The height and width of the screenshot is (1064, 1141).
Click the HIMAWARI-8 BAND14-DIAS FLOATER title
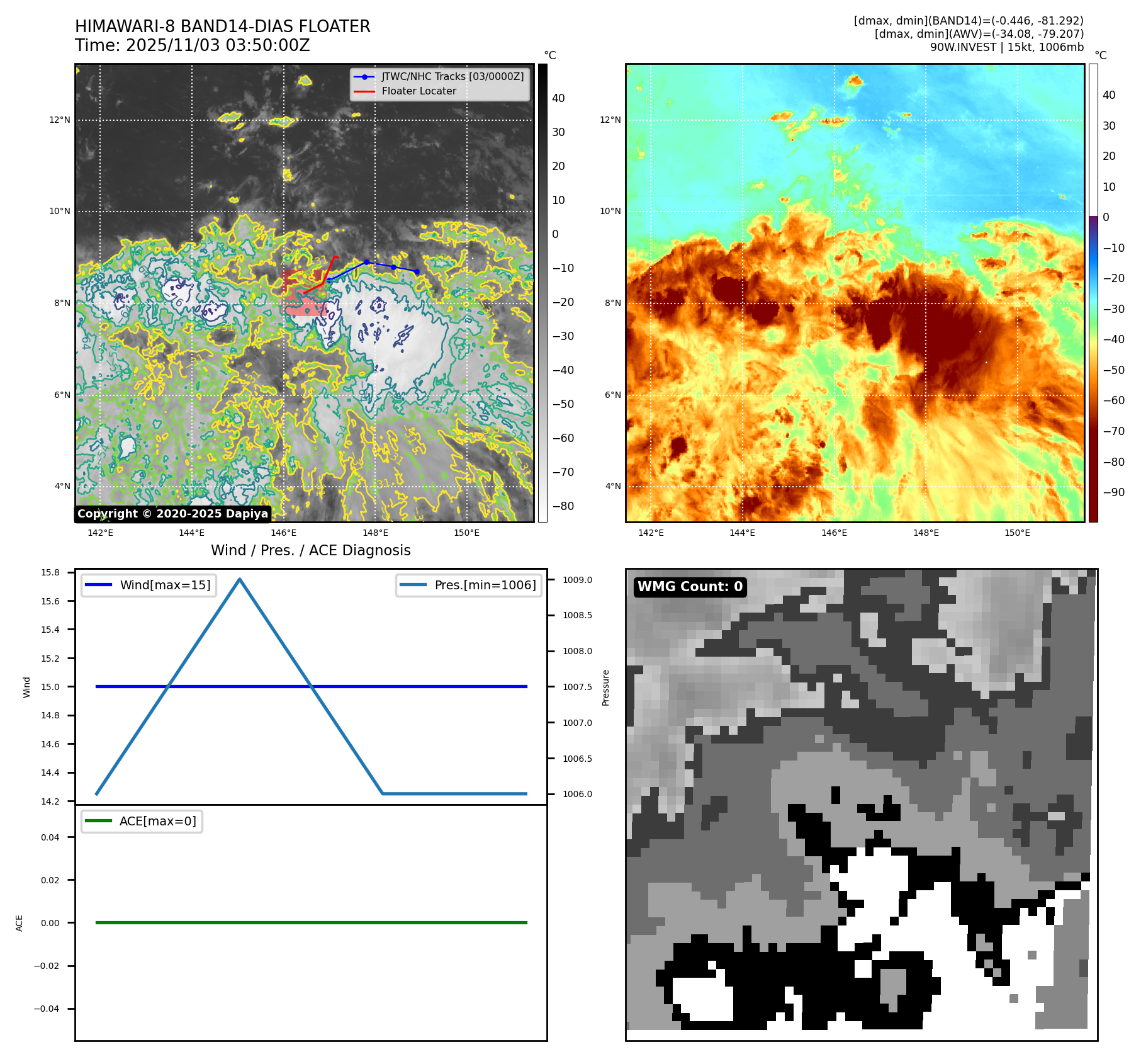pos(222,26)
